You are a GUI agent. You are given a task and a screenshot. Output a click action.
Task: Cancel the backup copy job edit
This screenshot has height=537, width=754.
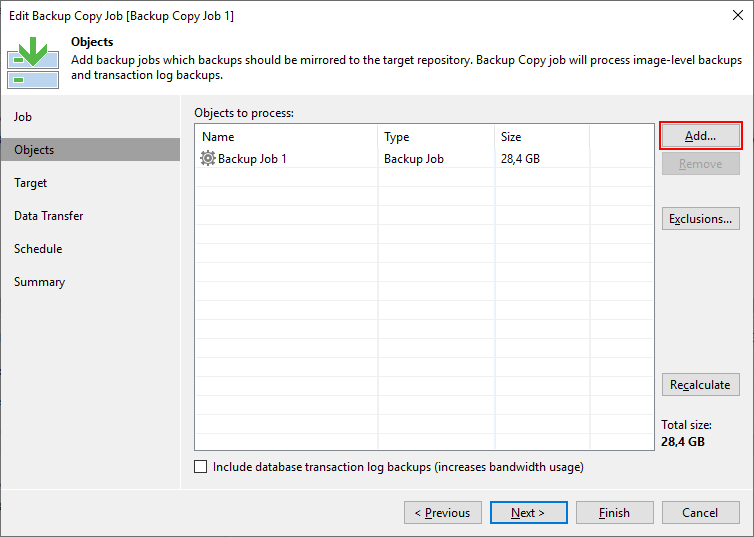point(700,513)
